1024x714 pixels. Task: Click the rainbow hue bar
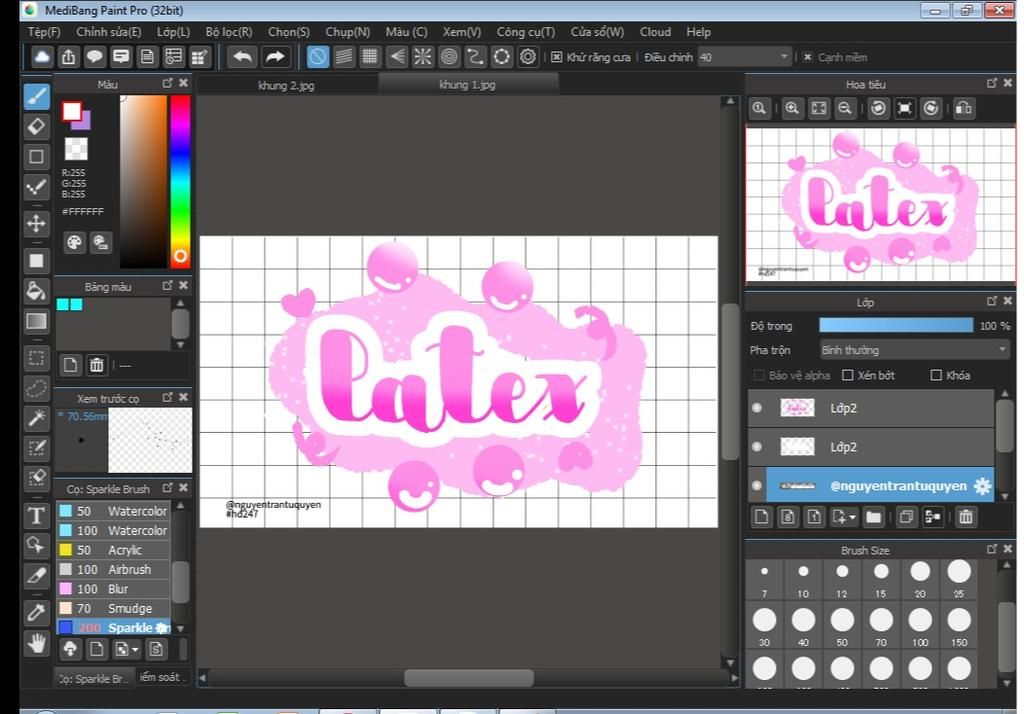point(180,182)
